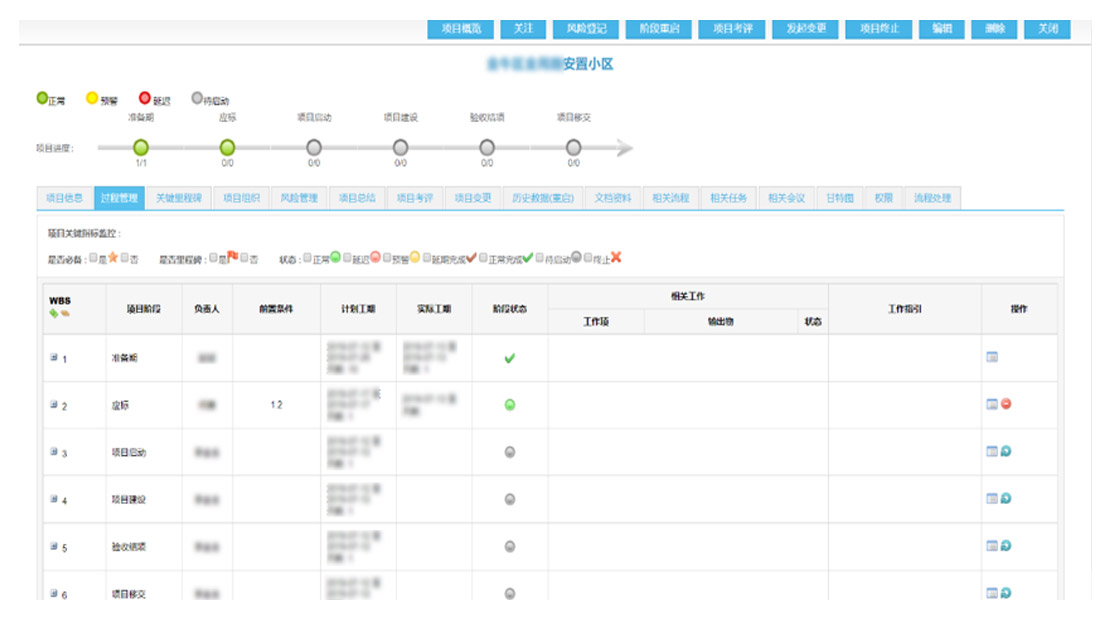Tick the 终止 status filter checkbox
Viewport: 1110px width, 620px height.
pos(588,258)
